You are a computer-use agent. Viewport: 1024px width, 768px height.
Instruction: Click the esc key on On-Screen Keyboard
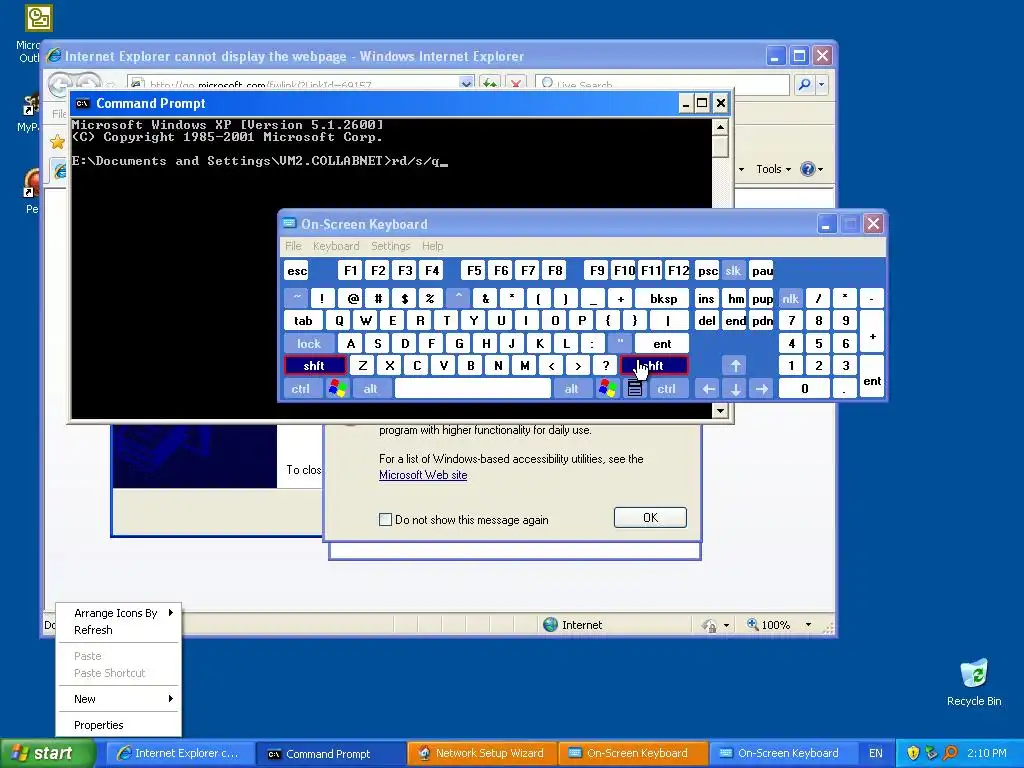pyautogui.click(x=296, y=271)
